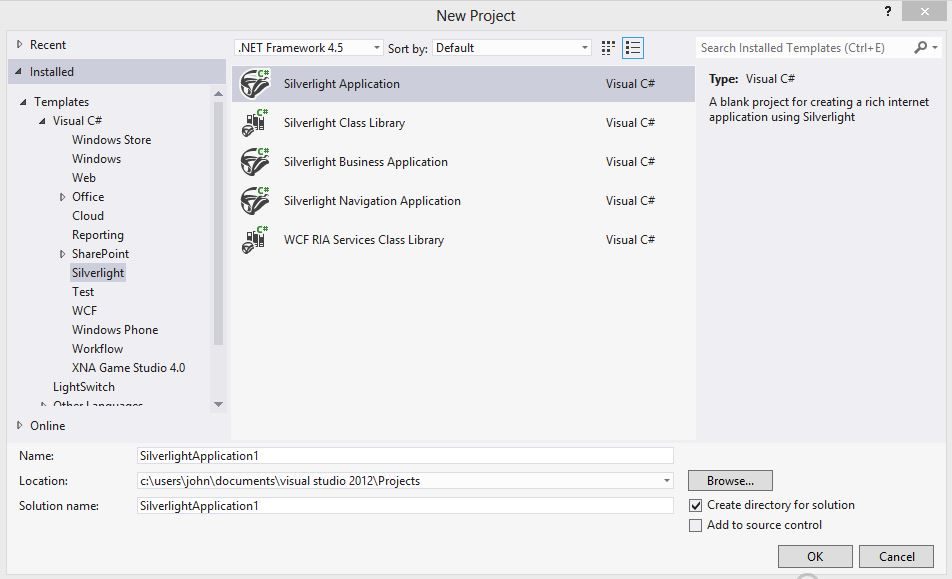Image resolution: width=952 pixels, height=579 pixels.
Task: Select Silverlight Application template text
Action: click(x=341, y=84)
